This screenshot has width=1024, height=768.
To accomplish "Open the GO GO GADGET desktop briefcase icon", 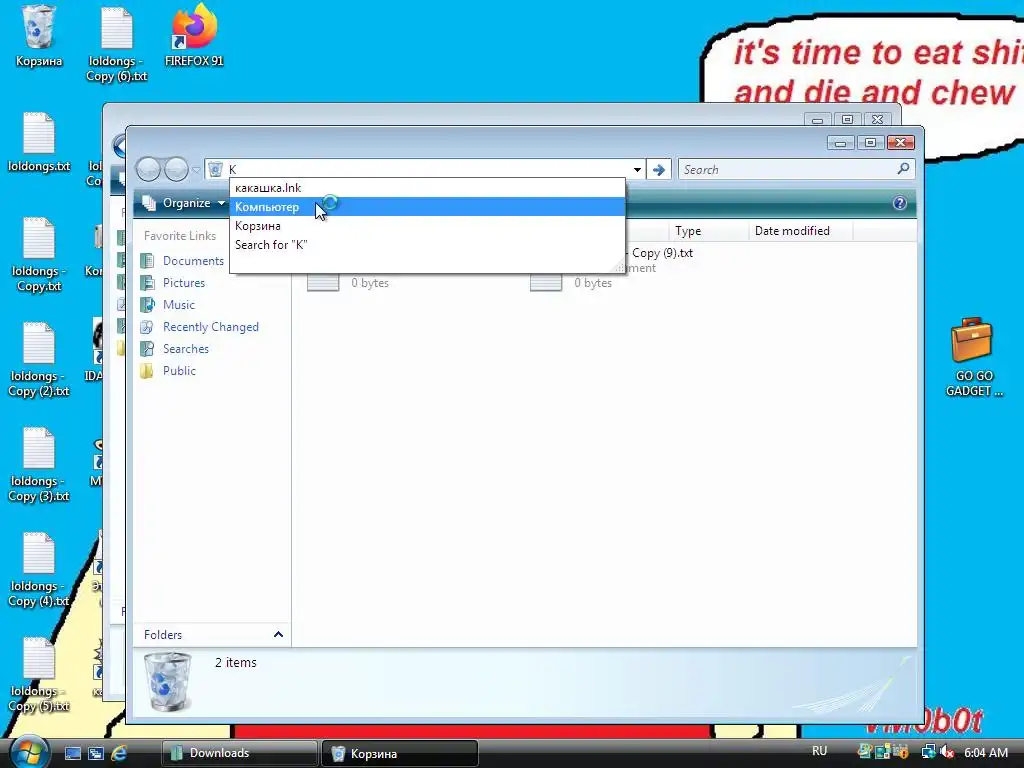I will 974,358.
